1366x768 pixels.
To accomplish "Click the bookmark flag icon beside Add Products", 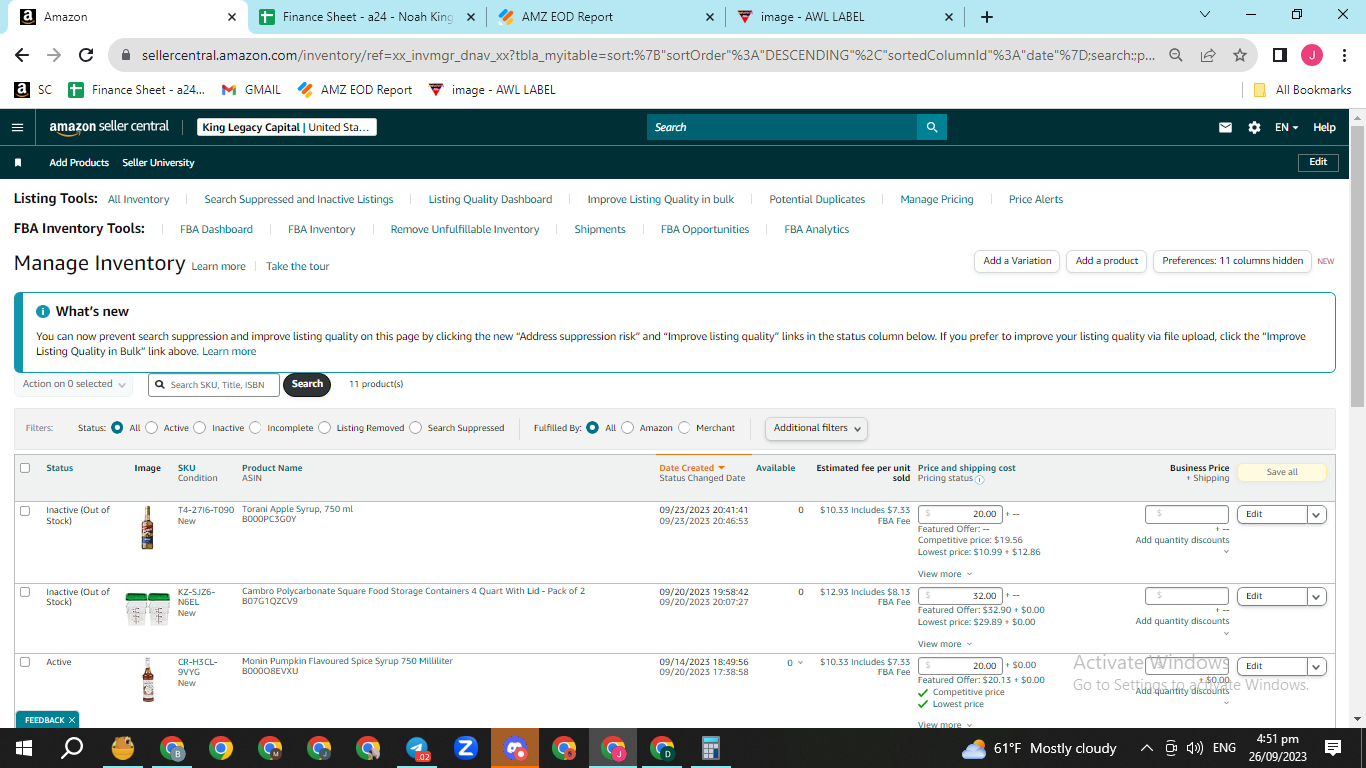I will (17, 163).
